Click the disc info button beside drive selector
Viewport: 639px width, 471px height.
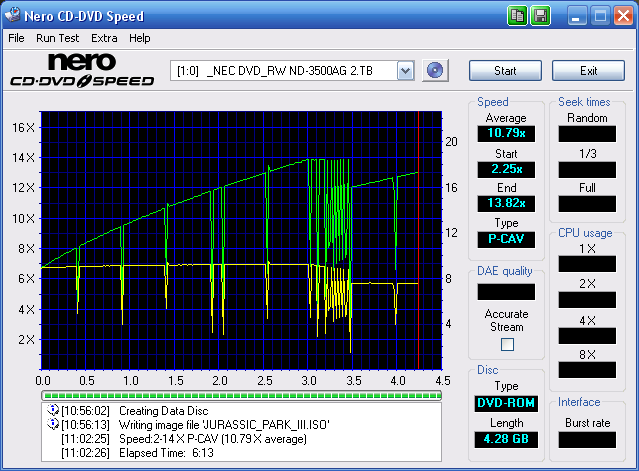[x=435, y=70]
